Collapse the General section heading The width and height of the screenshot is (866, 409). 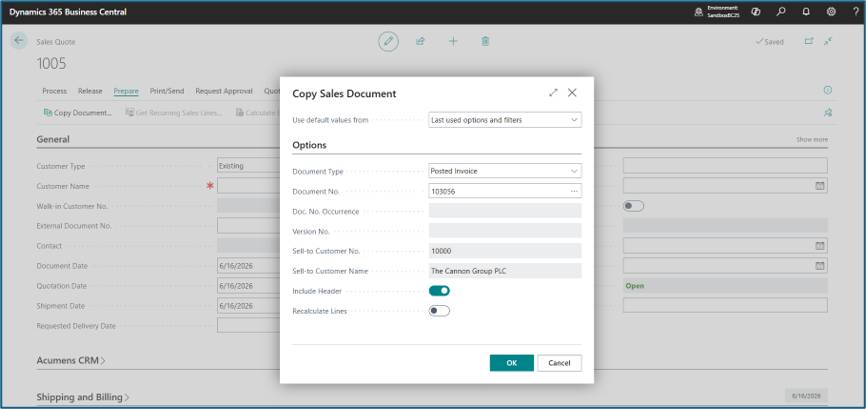pos(53,139)
